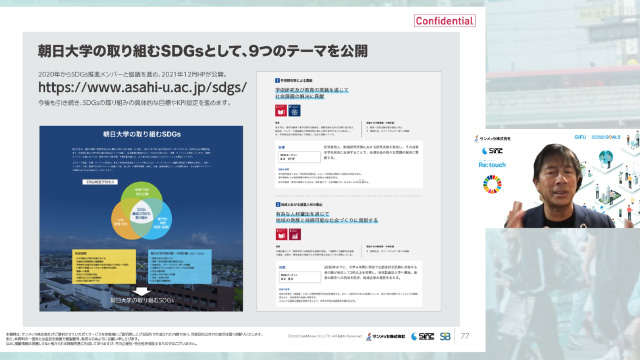Open the asahi-u.ac.jp/sdgs URL
The height and width of the screenshot is (360, 640).
[x=142, y=87]
